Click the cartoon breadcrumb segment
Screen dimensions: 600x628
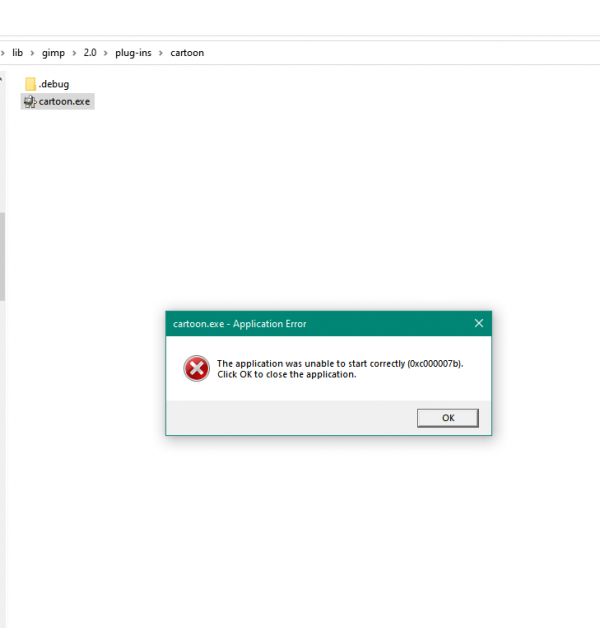[187, 53]
